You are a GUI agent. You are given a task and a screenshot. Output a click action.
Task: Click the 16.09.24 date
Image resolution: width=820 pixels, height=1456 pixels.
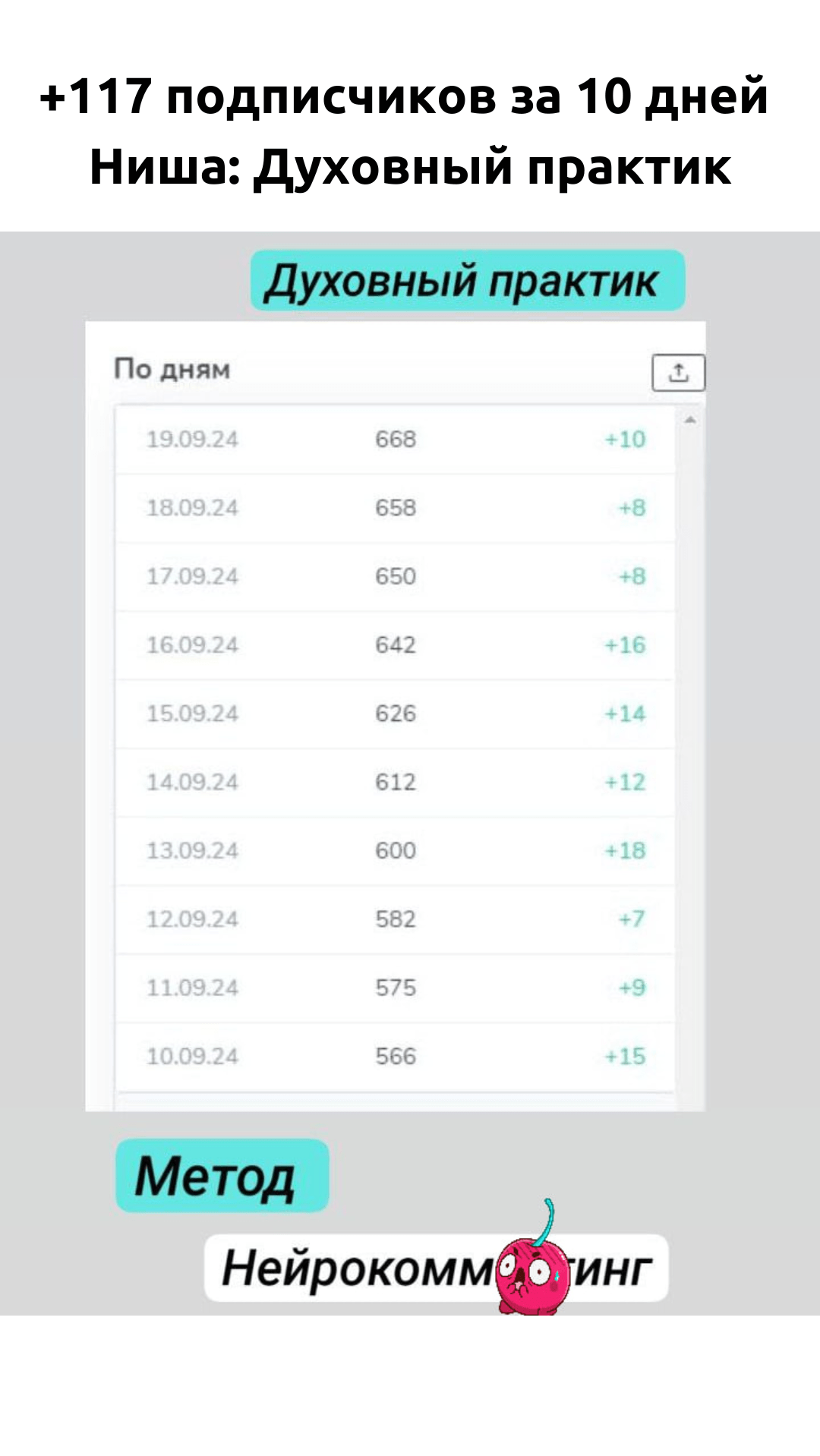(x=192, y=645)
